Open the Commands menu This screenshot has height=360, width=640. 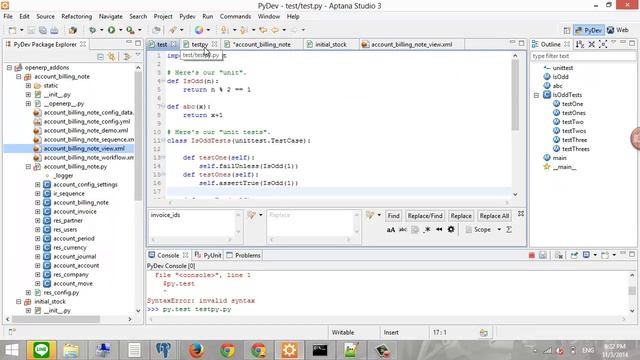236,16
